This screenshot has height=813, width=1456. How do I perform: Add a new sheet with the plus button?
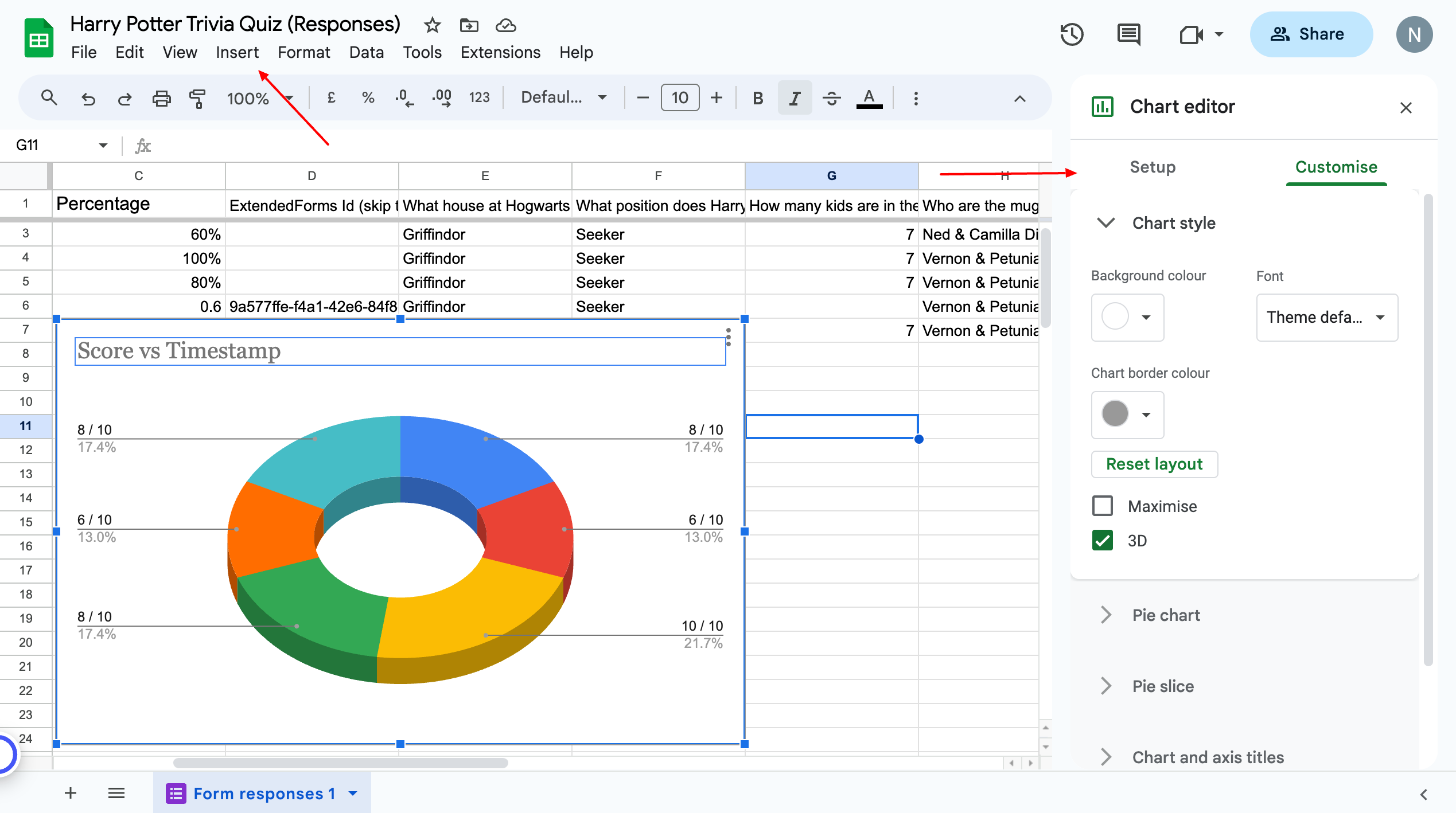pyautogui.click(x=70, y=793)
